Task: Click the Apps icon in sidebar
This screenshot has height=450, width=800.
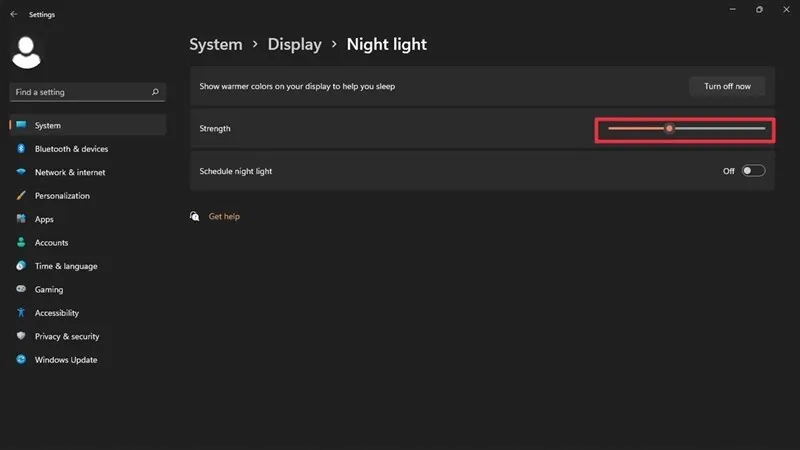Action: (21, 219)
